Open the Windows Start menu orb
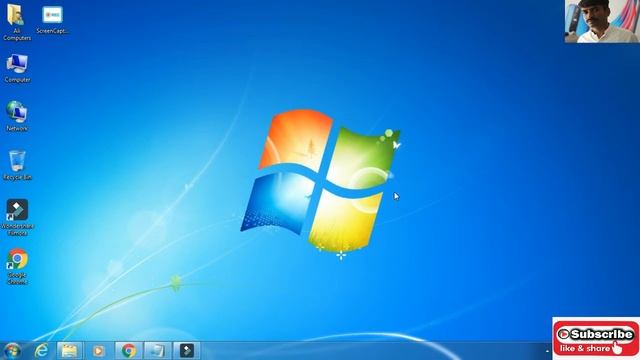 click(12, 351)
